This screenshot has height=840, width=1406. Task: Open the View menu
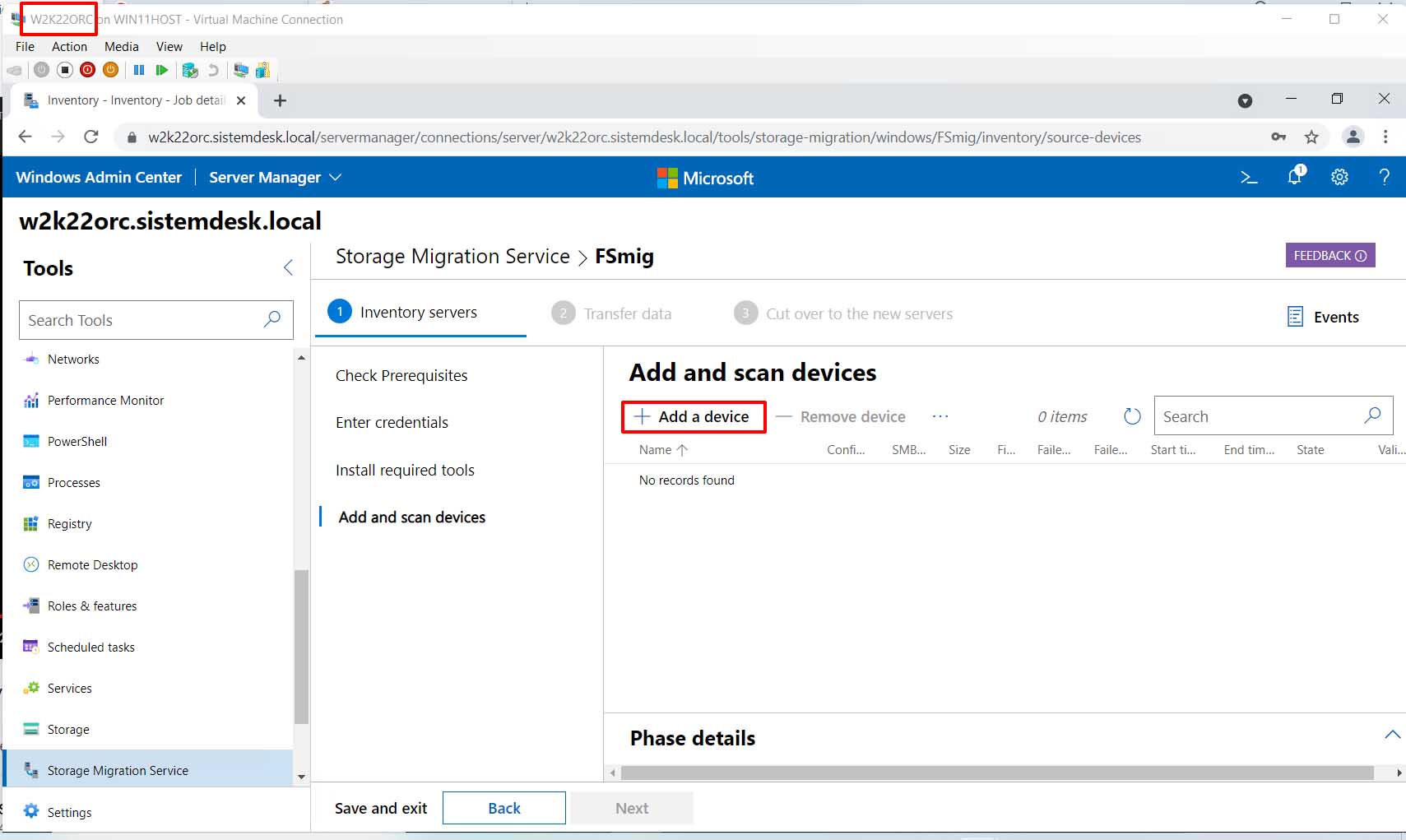pyautogui.click(x=169, y=46)
